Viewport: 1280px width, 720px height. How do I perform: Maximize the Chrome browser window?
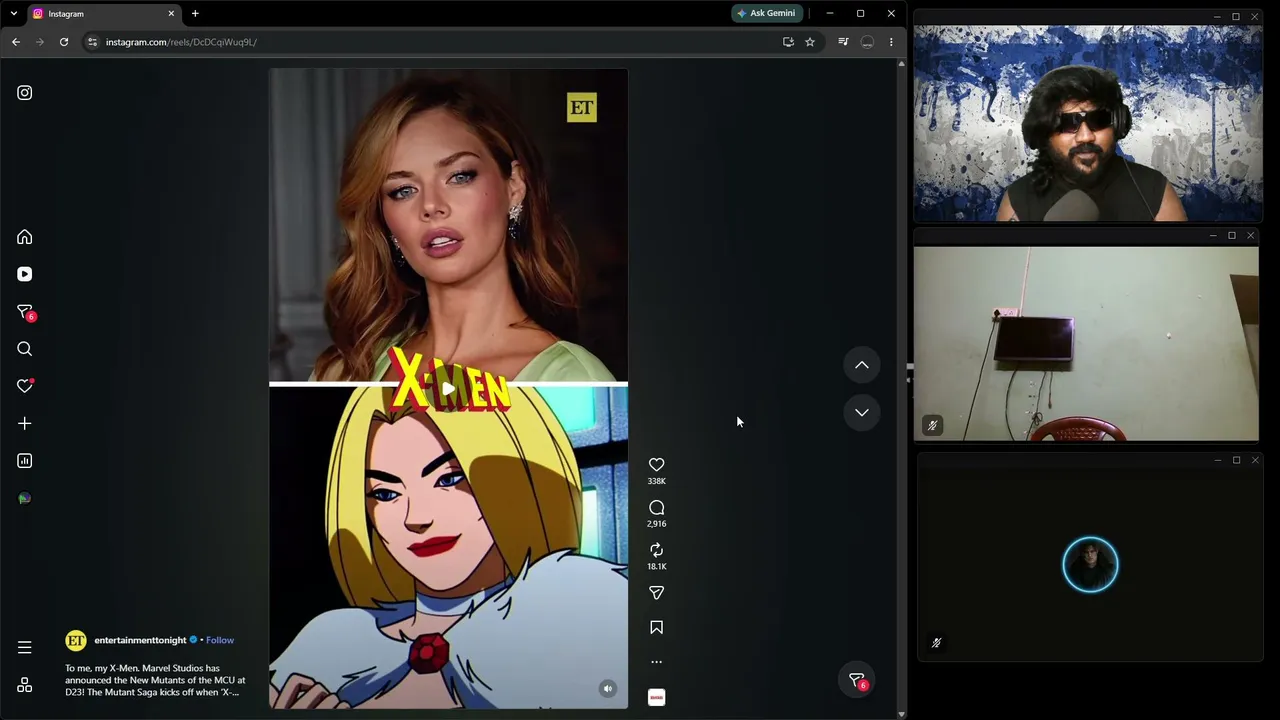pos(860,14)
